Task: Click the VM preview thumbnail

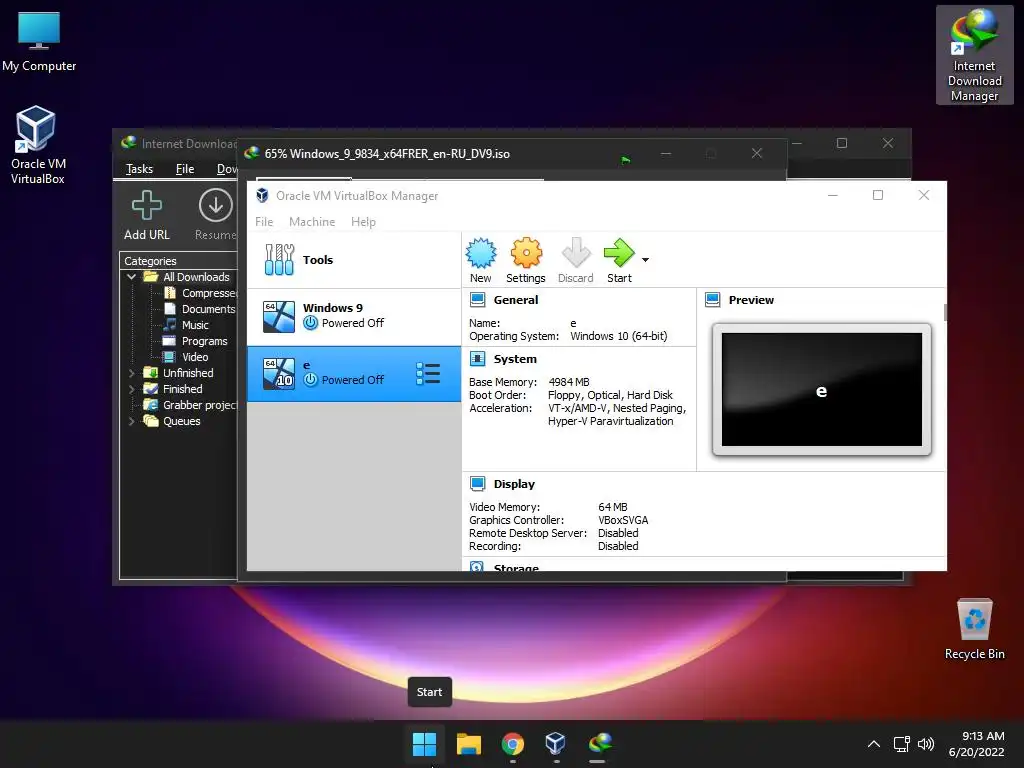Action: [x=822, y=389]
